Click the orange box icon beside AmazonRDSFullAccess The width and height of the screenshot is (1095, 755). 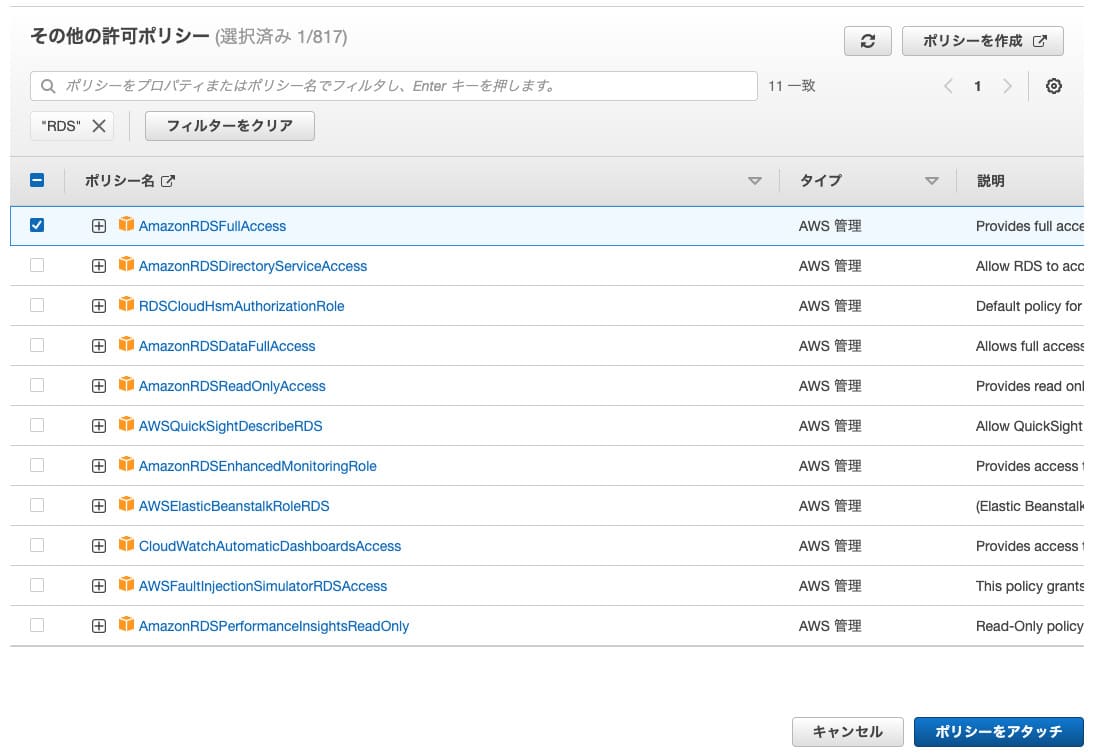tap(126, 225)
